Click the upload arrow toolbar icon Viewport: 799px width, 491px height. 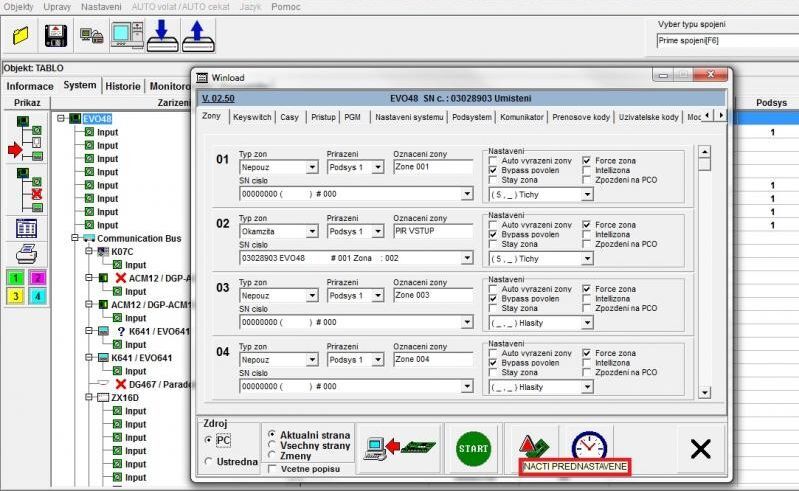198,36
